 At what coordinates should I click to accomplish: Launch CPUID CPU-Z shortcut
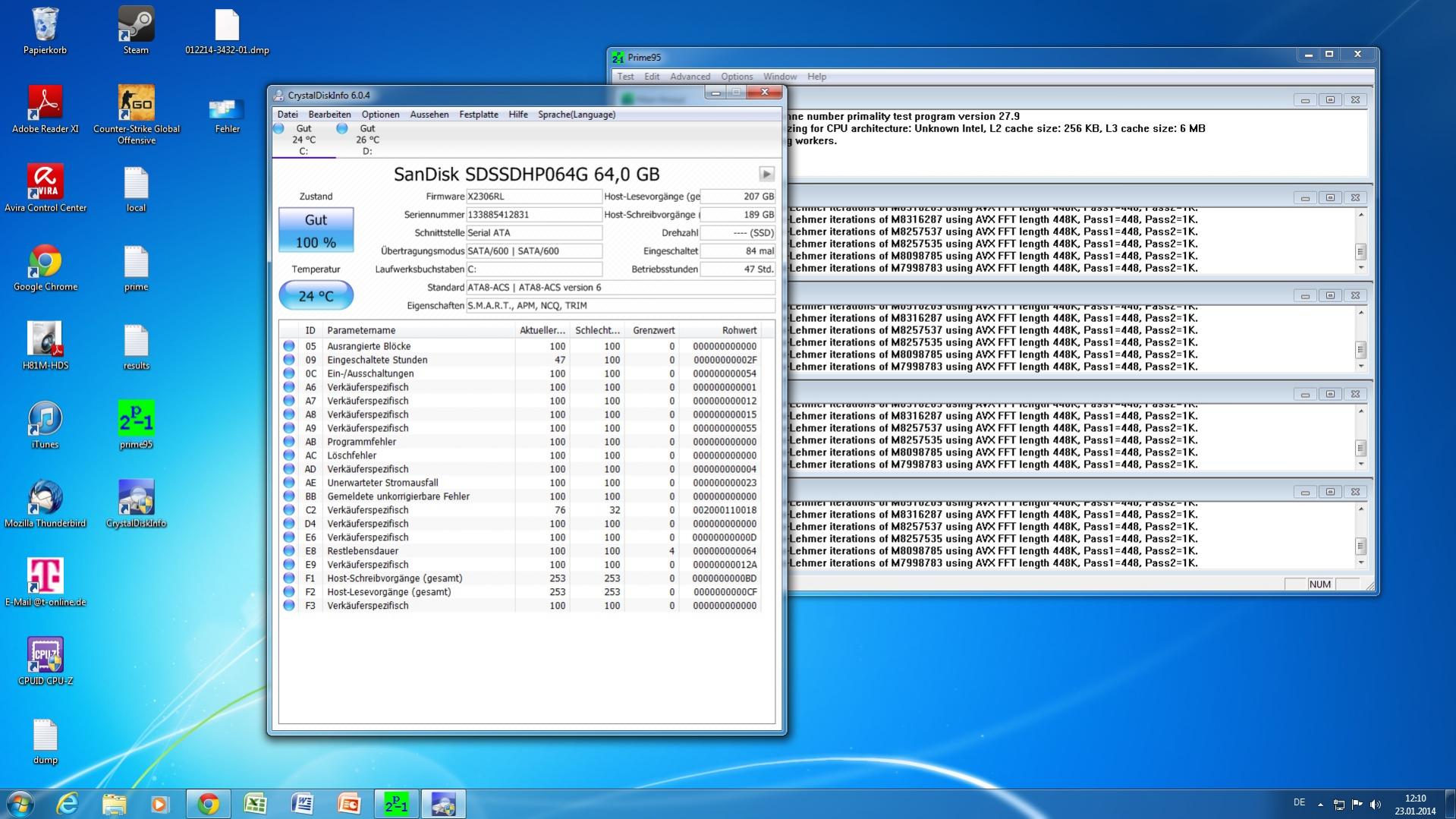[46, 662]
